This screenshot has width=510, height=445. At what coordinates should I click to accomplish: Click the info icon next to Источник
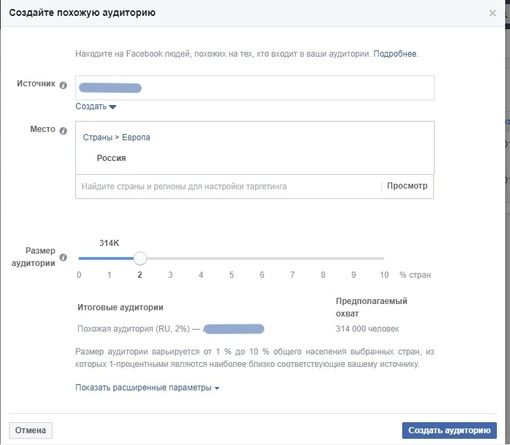pyautogui.click(x=63, y=85)
